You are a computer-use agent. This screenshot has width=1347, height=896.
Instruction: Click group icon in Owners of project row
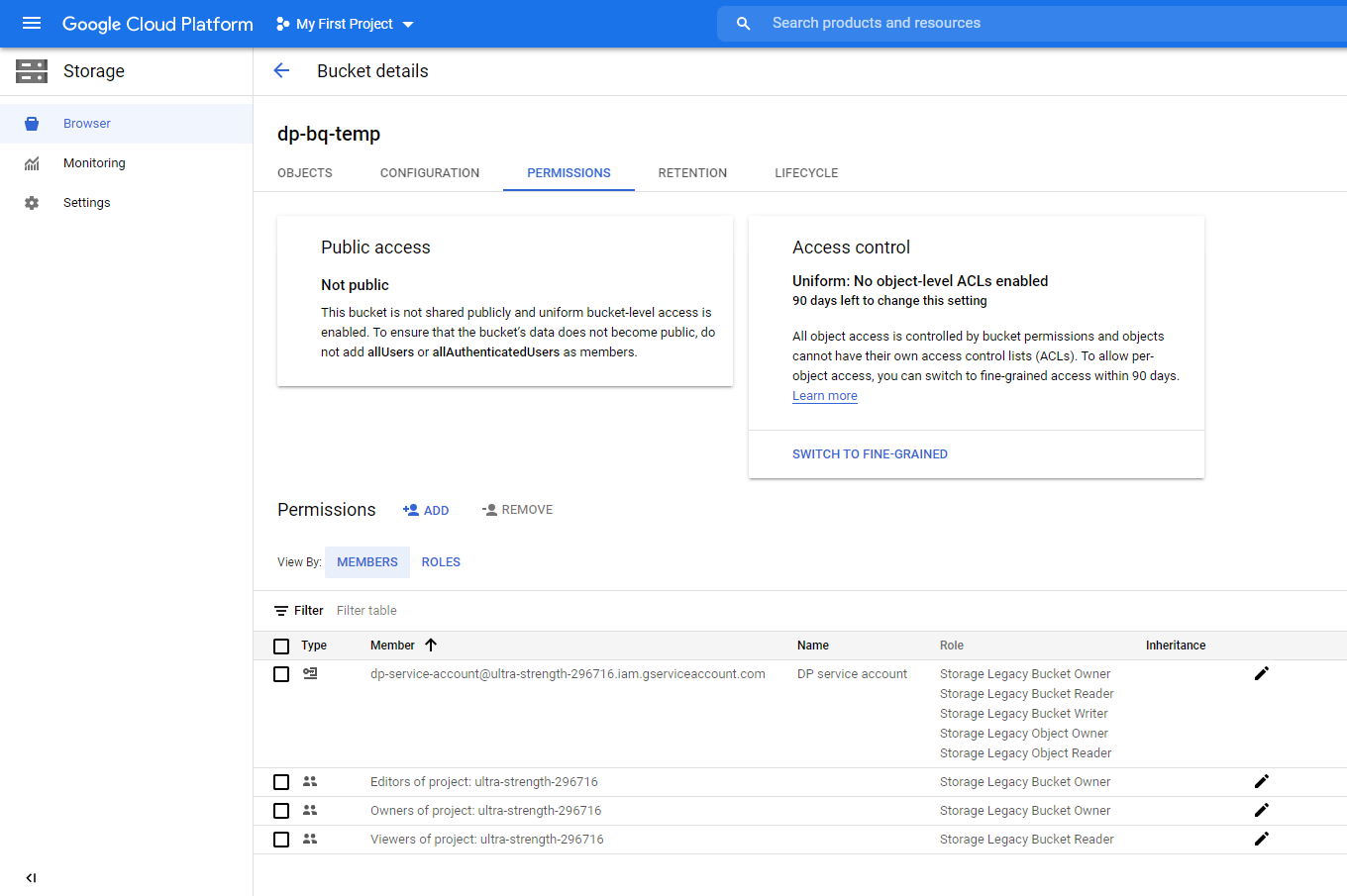click(x=310, y=810)
